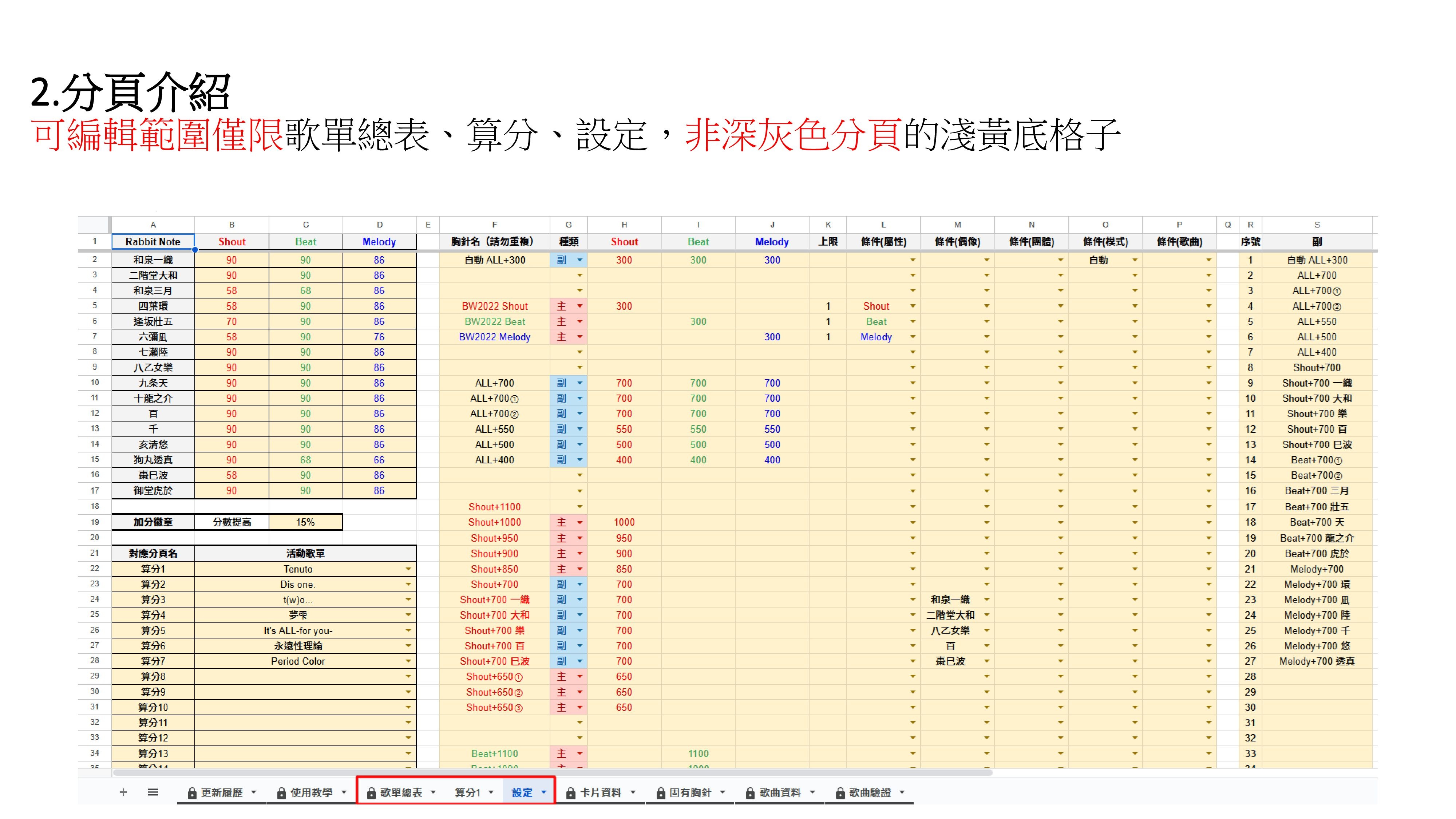The height and width of the screenshot is (819, 1456).
Task: Expand the 條件(模式) dropdown showing 自動
Action: point(1134,260)
